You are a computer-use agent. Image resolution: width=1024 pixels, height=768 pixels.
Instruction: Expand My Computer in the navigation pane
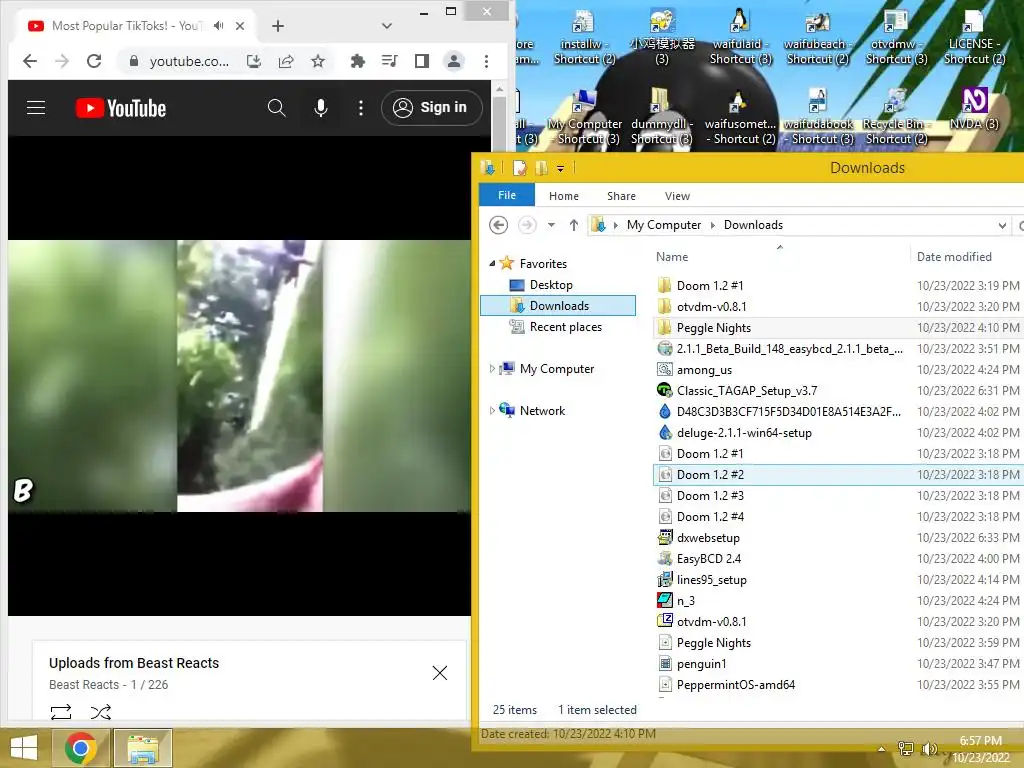point(492,369)
